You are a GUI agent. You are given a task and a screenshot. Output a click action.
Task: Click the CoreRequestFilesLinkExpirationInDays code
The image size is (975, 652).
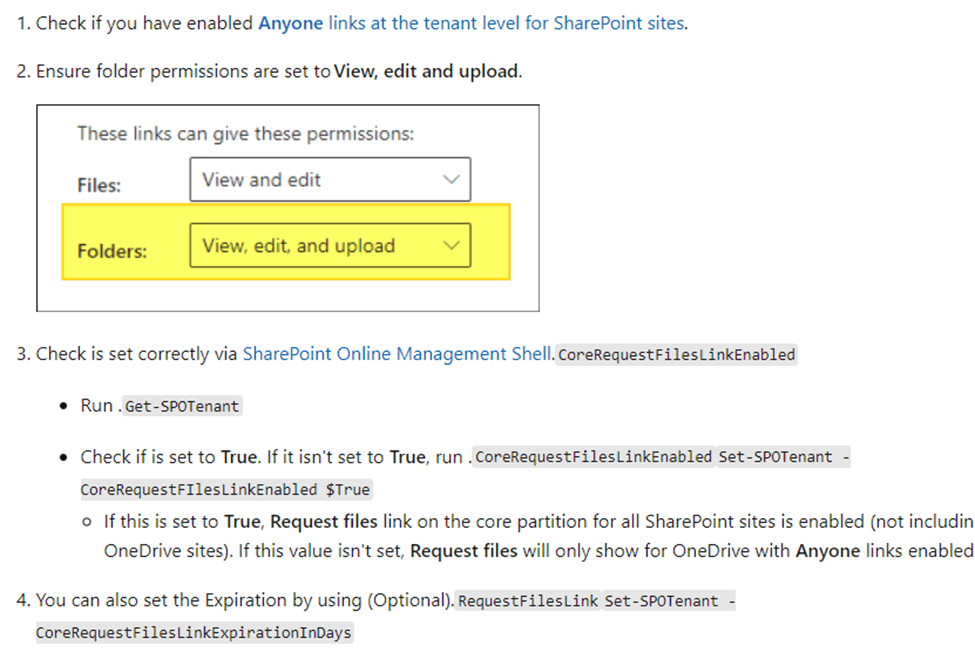tap(194, 632)
